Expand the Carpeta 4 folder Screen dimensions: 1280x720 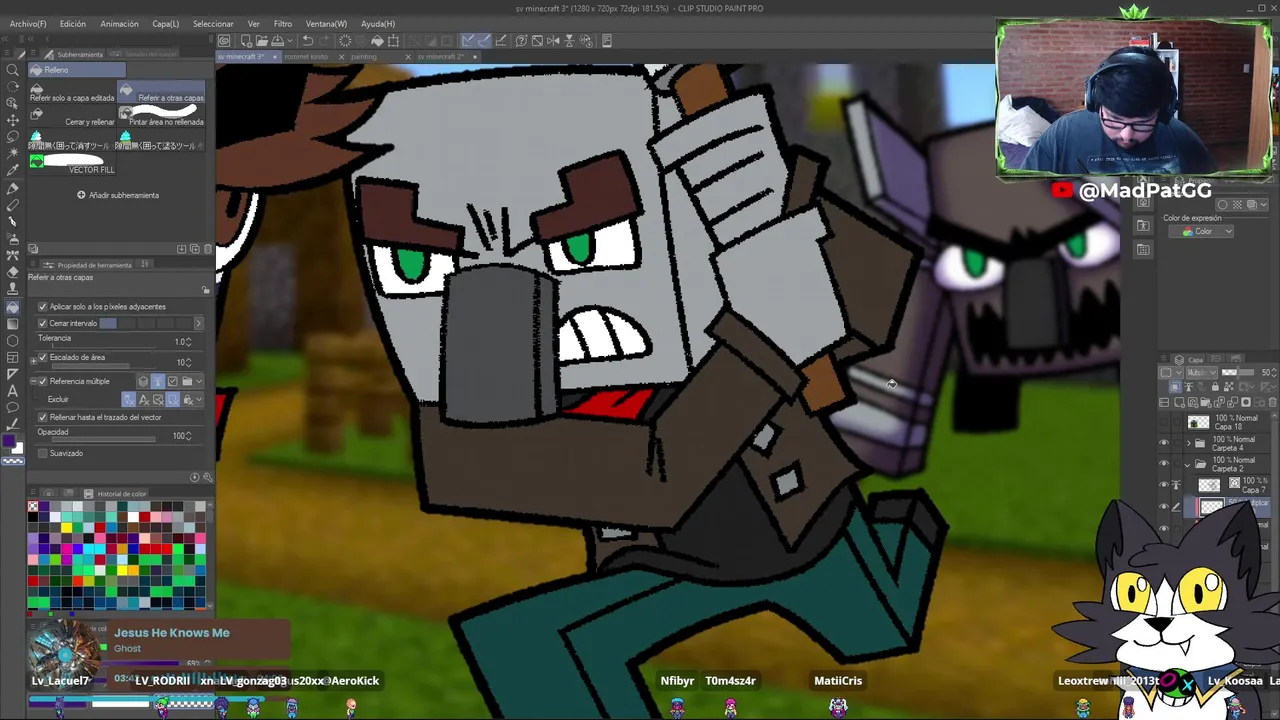(x=1189, y=443)
